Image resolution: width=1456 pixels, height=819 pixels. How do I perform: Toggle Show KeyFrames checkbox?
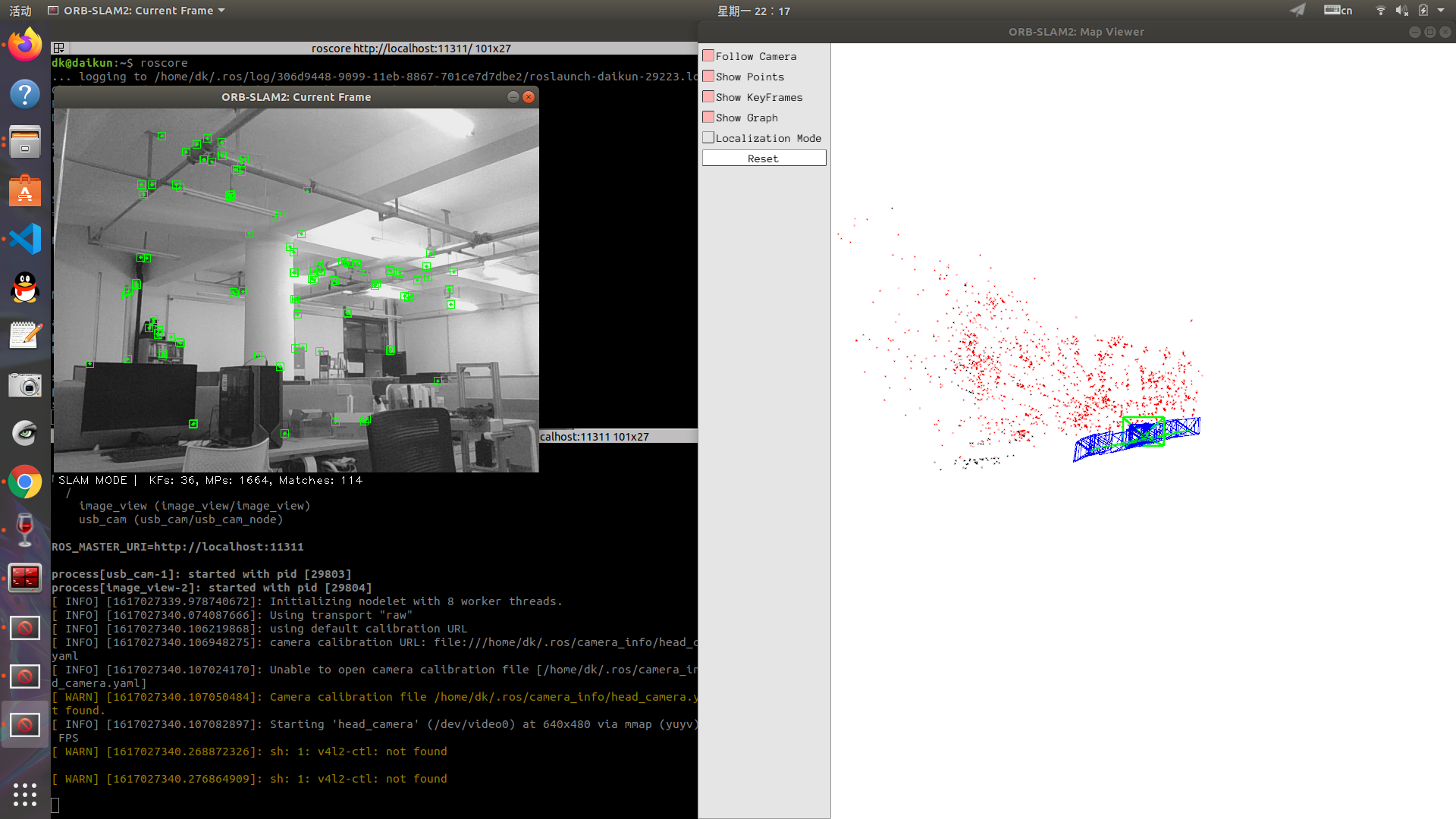pyautogui.click(x=708, y=97)
